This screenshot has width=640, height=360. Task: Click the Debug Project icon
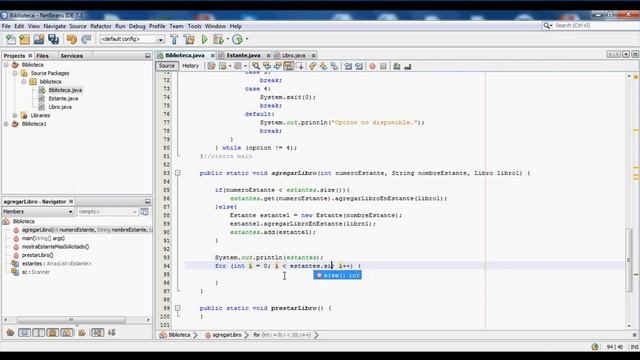click(x=218, y=39)
